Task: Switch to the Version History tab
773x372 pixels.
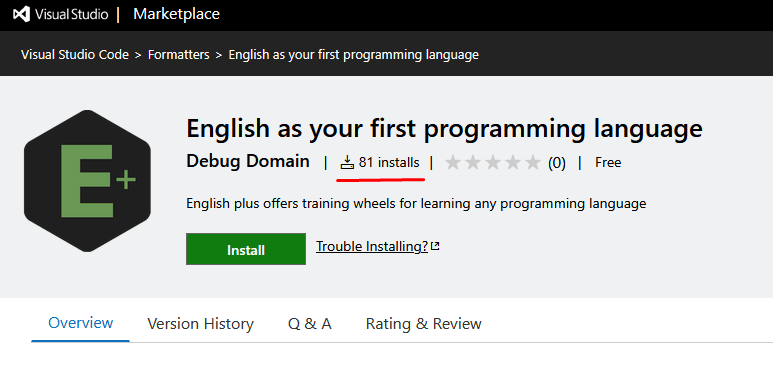Action: tap(200, 324)
